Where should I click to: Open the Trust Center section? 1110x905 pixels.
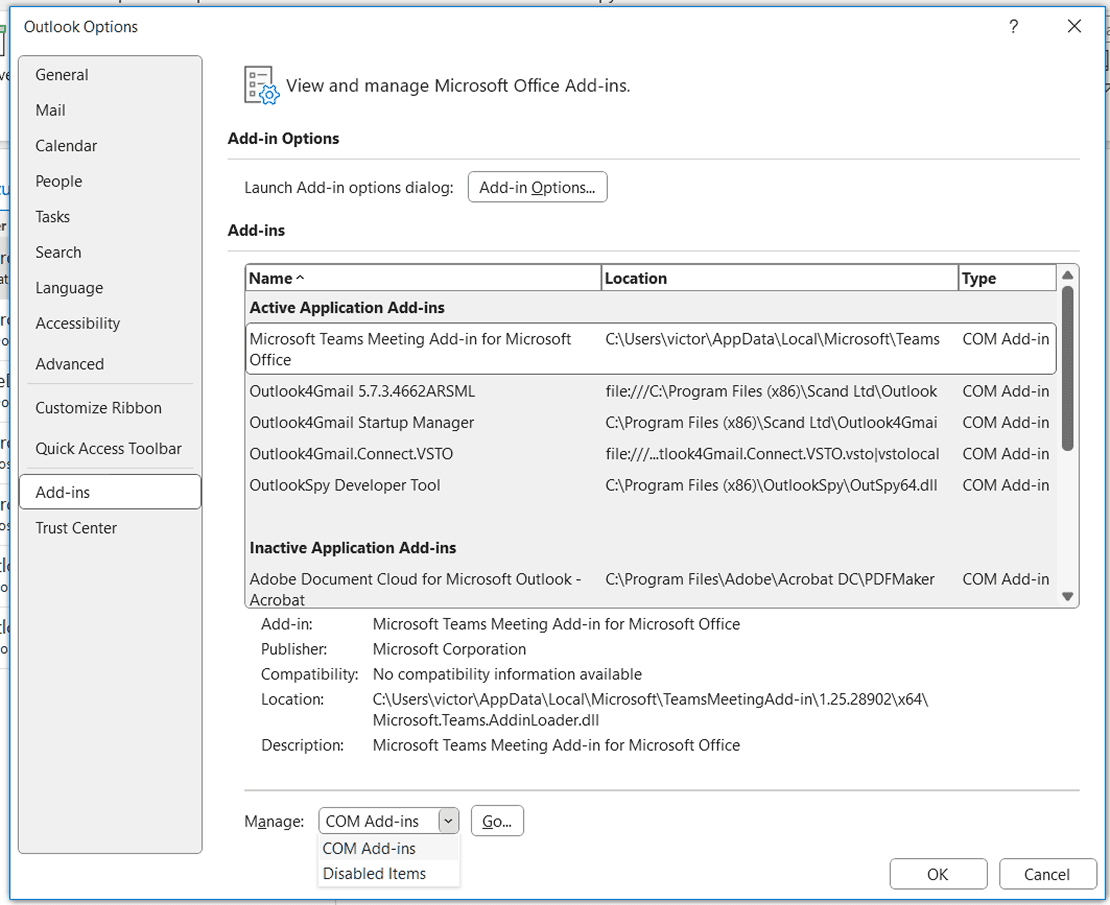[75, 528]
